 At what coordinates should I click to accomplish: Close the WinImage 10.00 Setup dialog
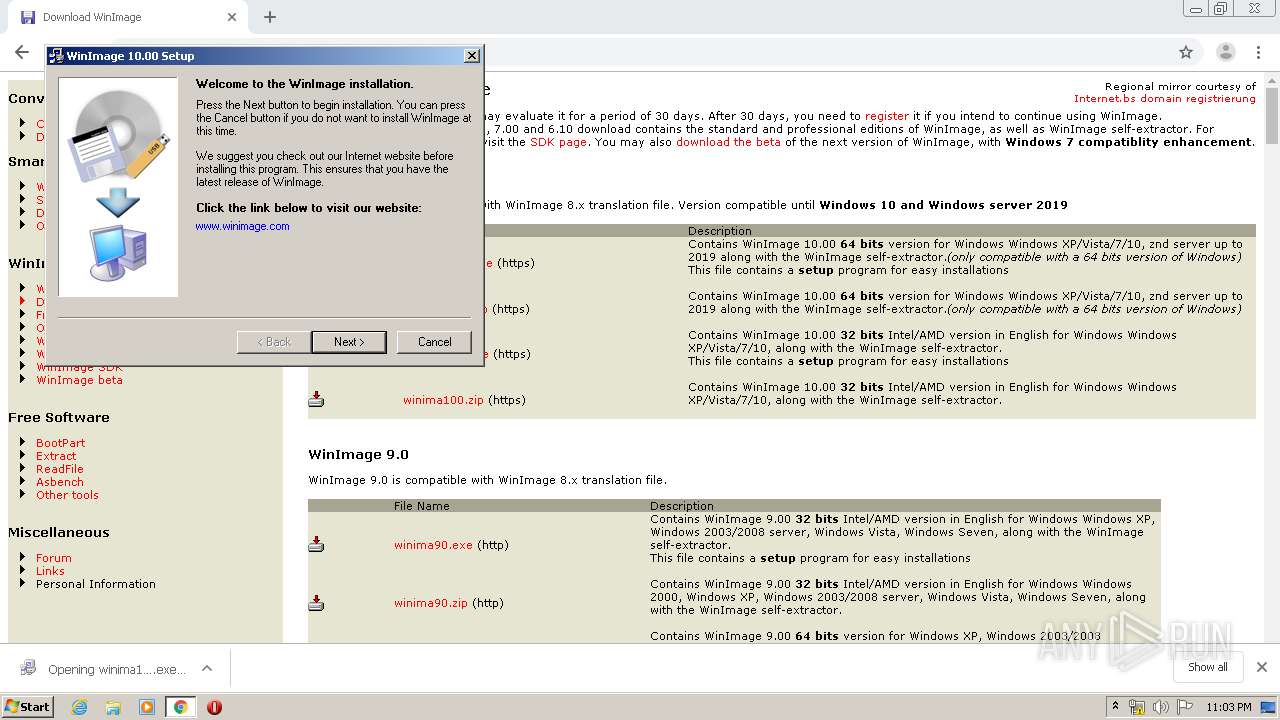(472, 56)
